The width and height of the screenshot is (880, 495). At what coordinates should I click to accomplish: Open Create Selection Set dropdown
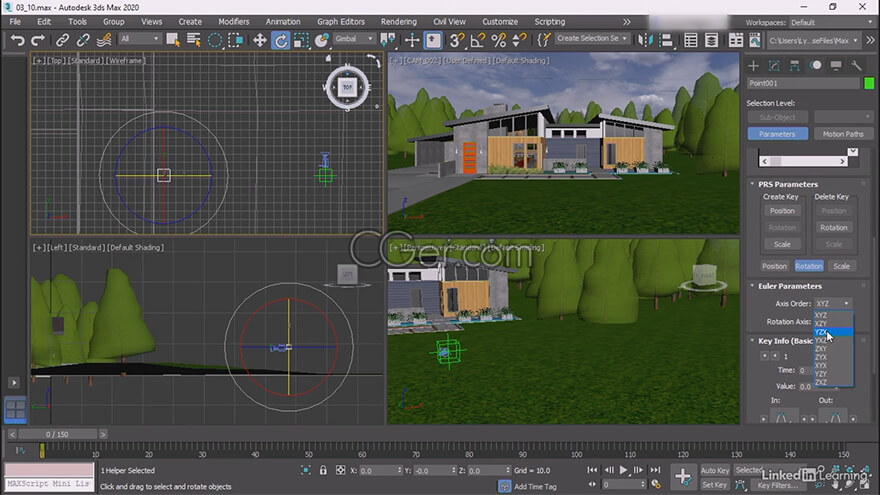click(x=592, y=39)
